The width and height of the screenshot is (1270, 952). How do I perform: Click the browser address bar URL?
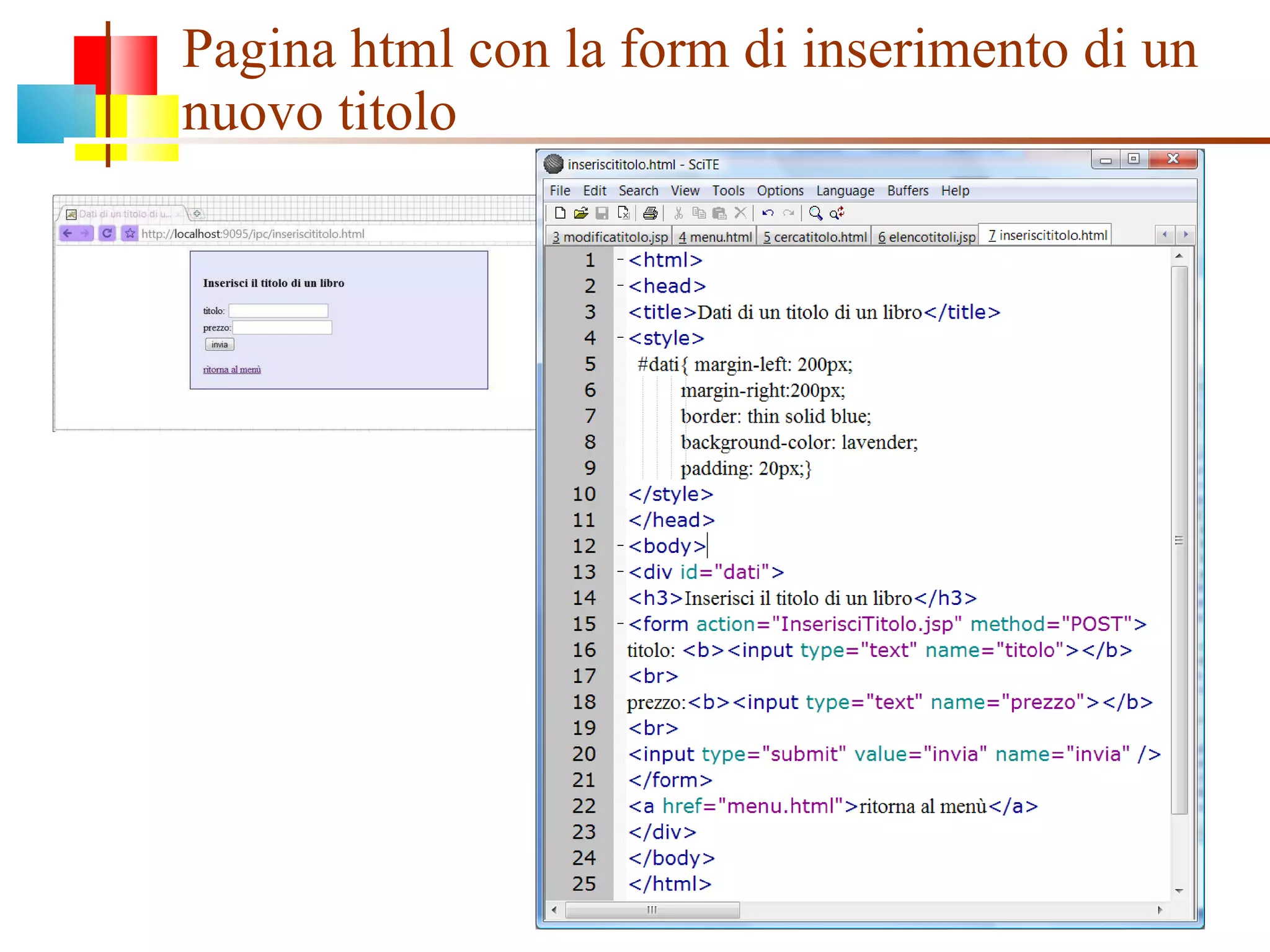253,234
